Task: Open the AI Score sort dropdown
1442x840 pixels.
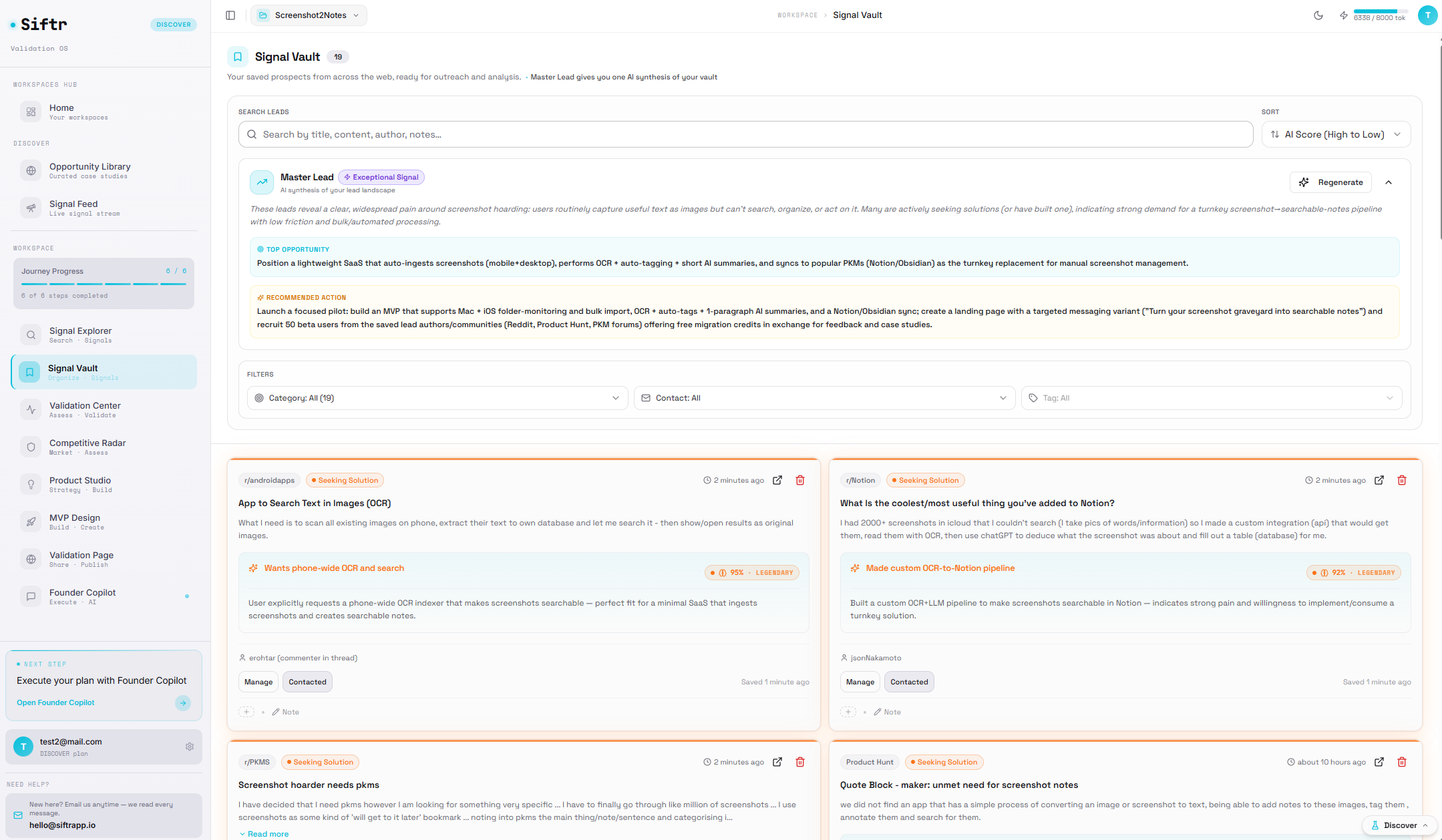Action: point(1335,134)
